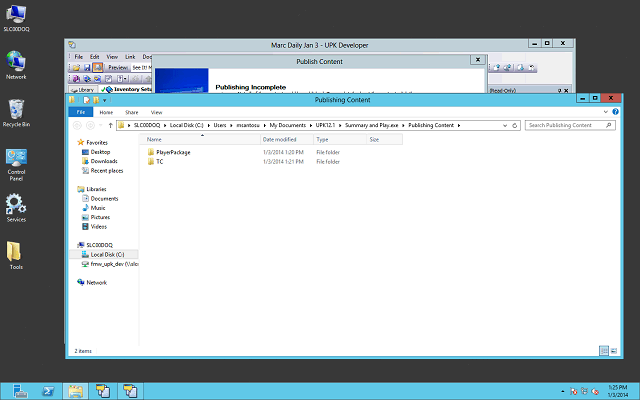The width and height of the screenshot is (640, 400).
Task: Click first icon in UPK right-side toolbar
Action: (x=496, y=68)
